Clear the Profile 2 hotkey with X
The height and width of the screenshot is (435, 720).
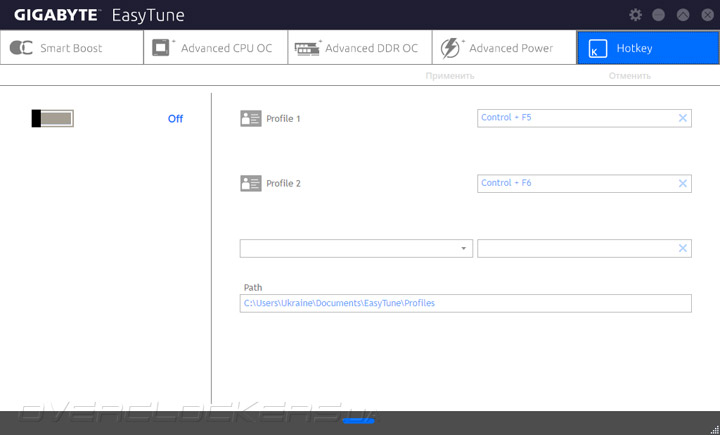click(682, 183)
